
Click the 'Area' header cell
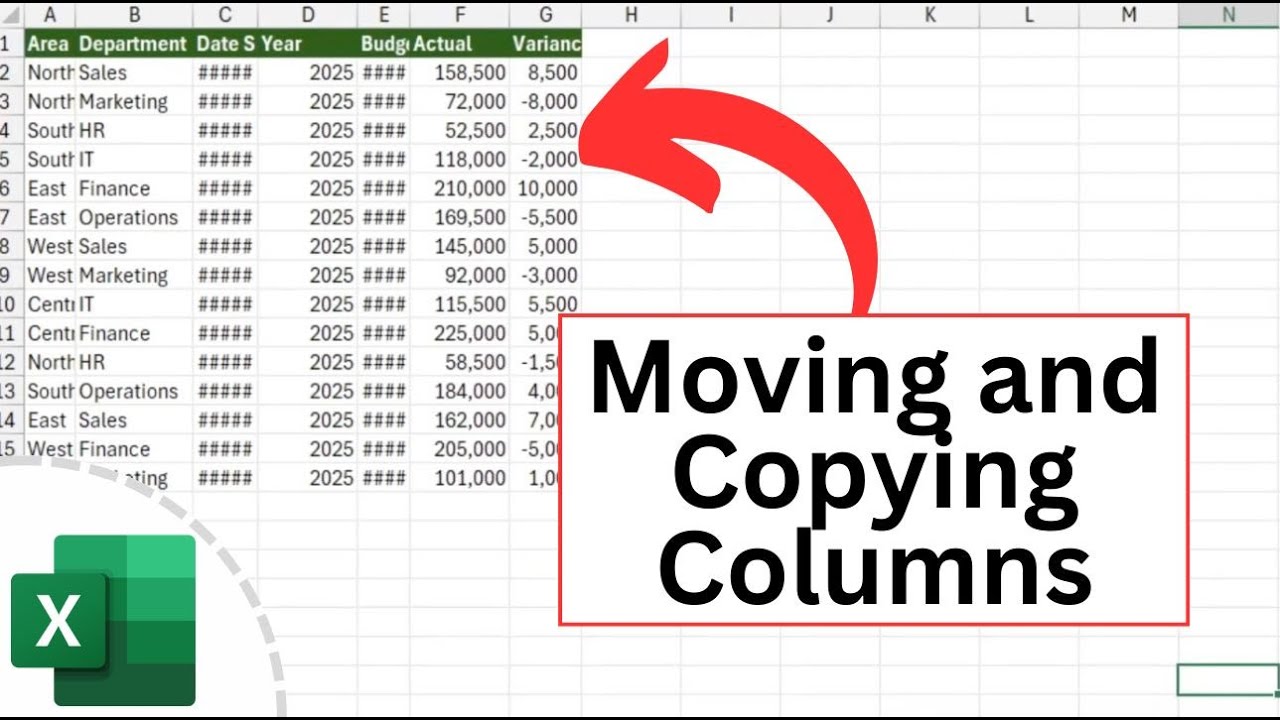(x=50, y=43)
